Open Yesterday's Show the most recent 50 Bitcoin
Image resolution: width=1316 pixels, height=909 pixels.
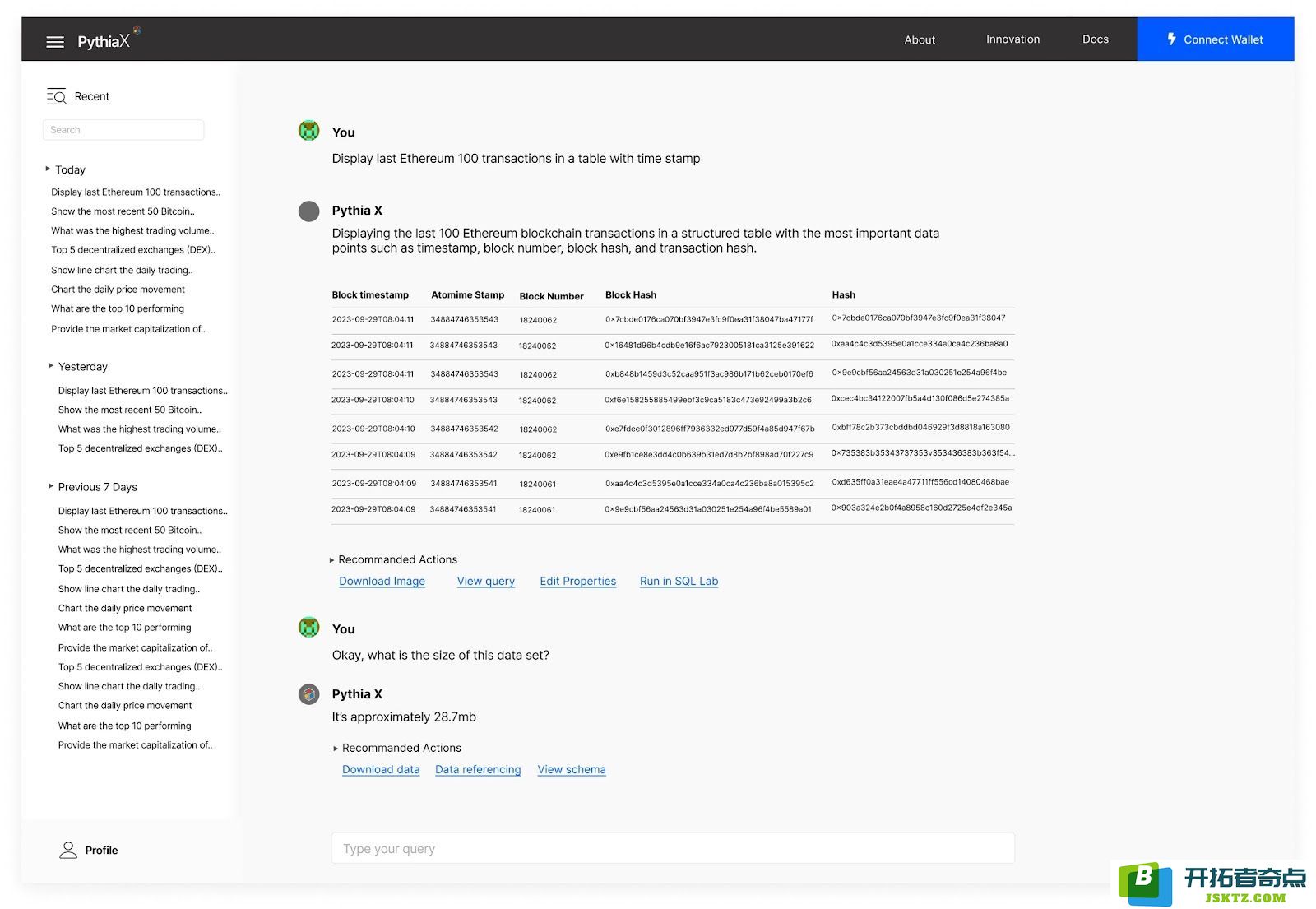(x=130, y=410)
